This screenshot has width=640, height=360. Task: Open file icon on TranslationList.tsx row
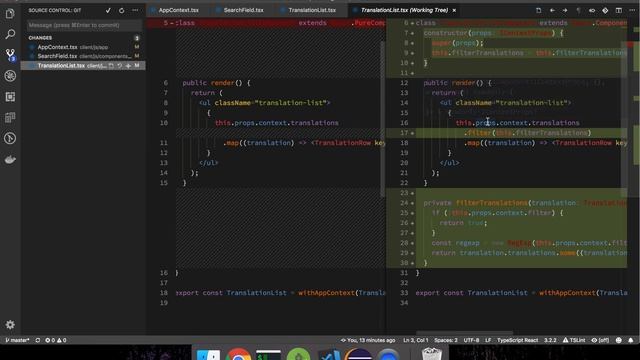pyautogui.click(x=111, y=65)
